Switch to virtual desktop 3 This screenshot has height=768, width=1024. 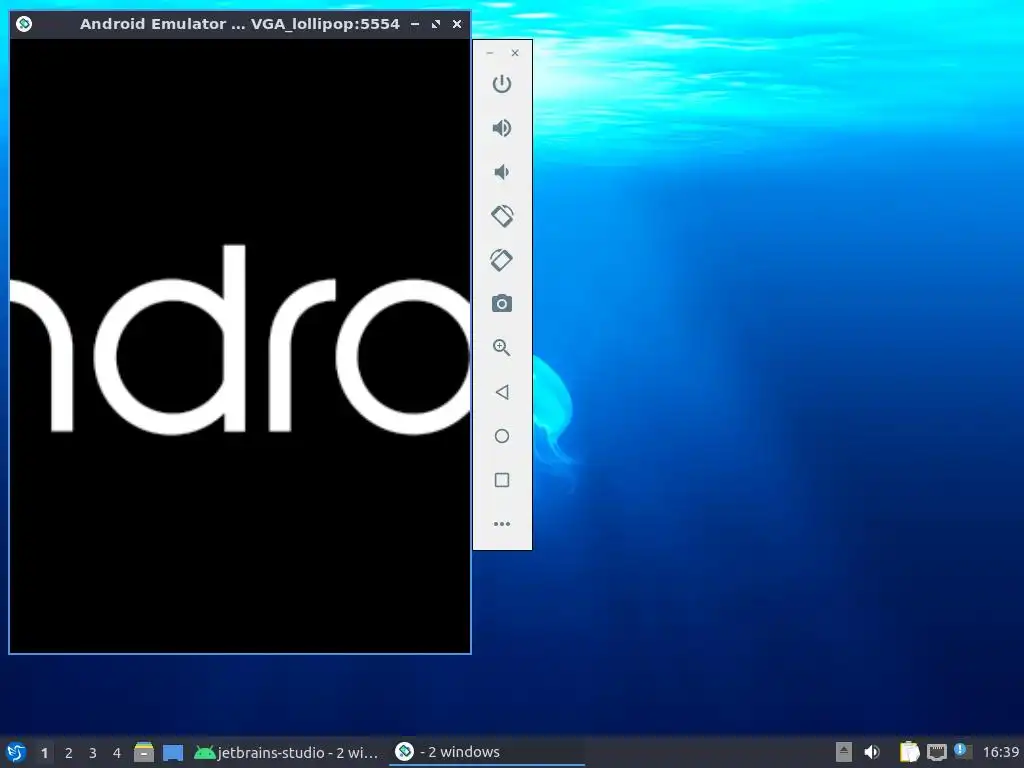pyautogui.click(x=93, y=753)
